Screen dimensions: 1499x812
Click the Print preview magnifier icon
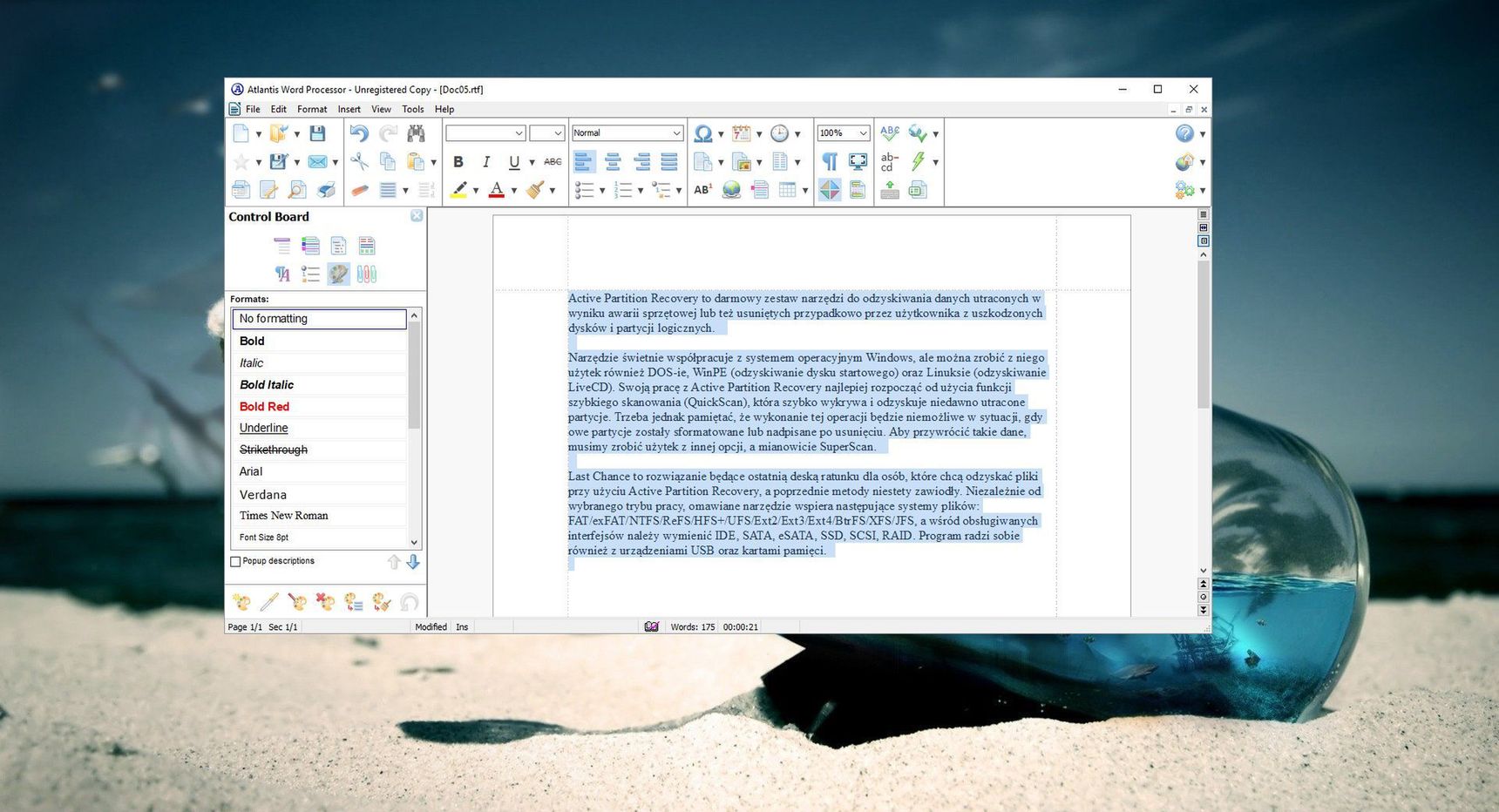point(297,189)
